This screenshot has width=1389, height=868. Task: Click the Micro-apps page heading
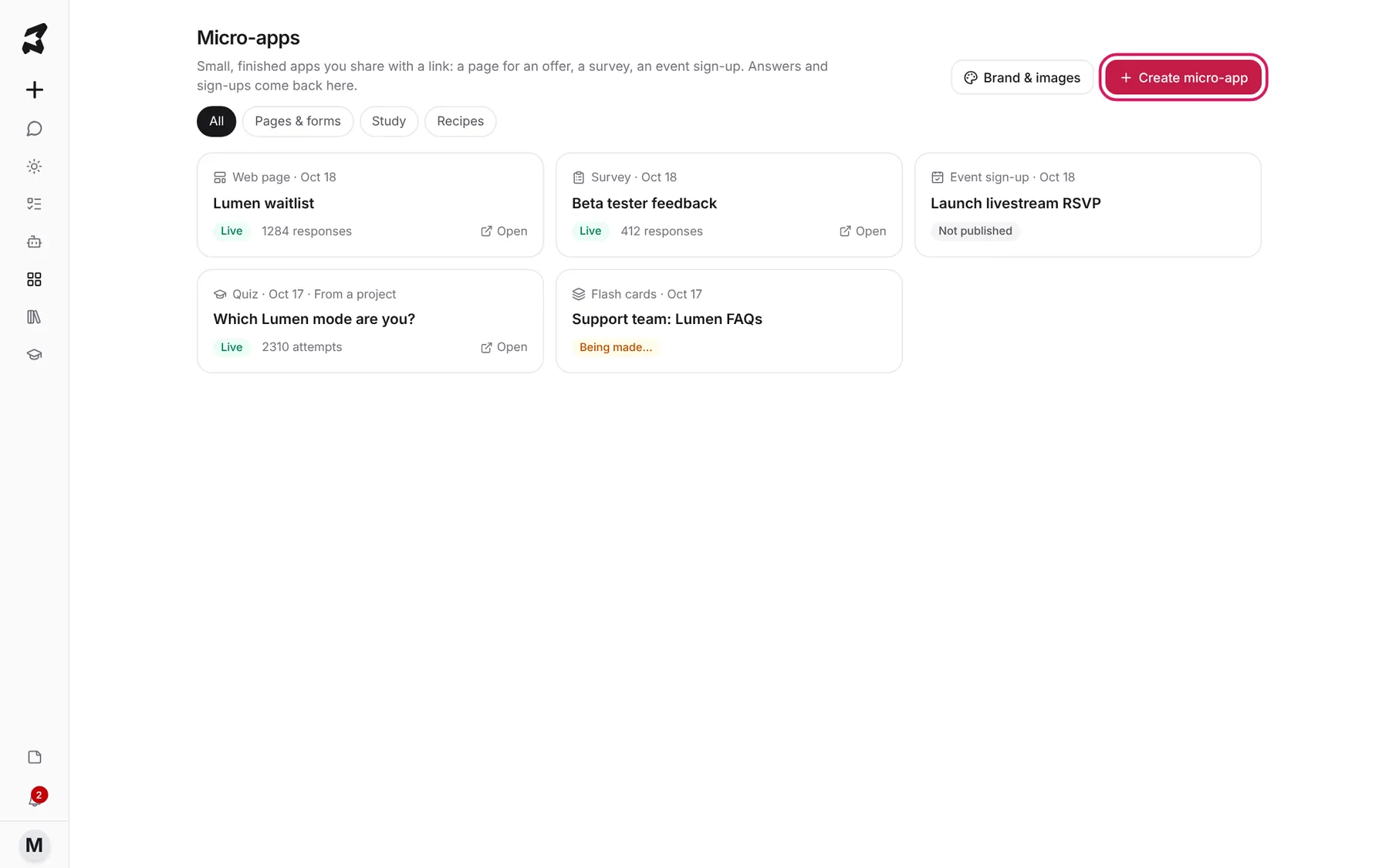tap(248, 37)
